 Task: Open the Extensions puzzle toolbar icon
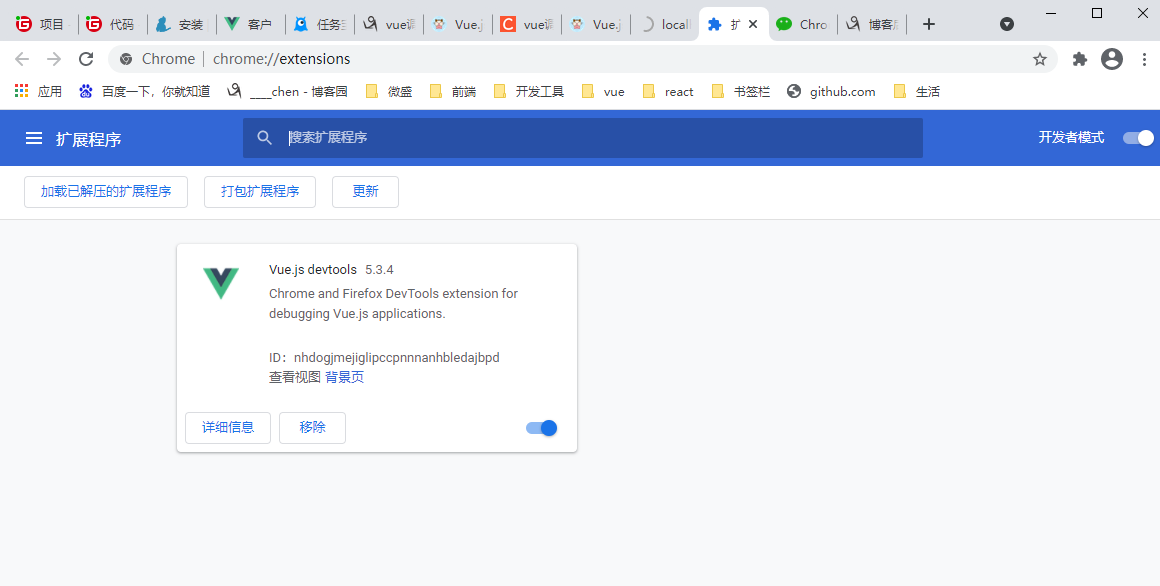[x=1080, y=59]
